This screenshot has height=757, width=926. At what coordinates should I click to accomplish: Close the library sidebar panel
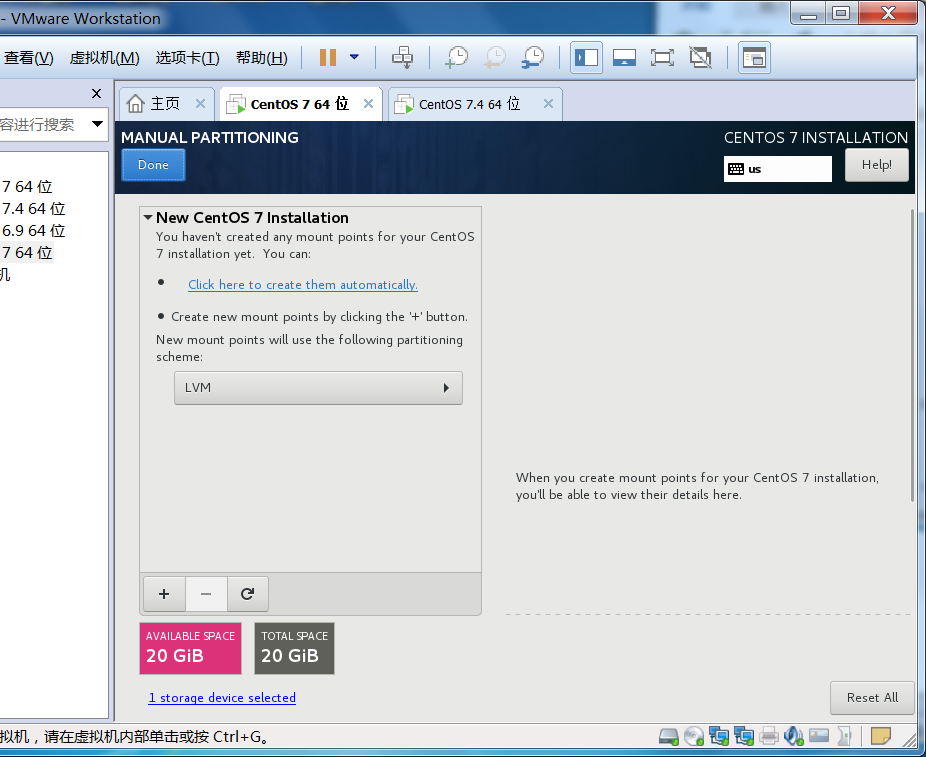[96, 93]
